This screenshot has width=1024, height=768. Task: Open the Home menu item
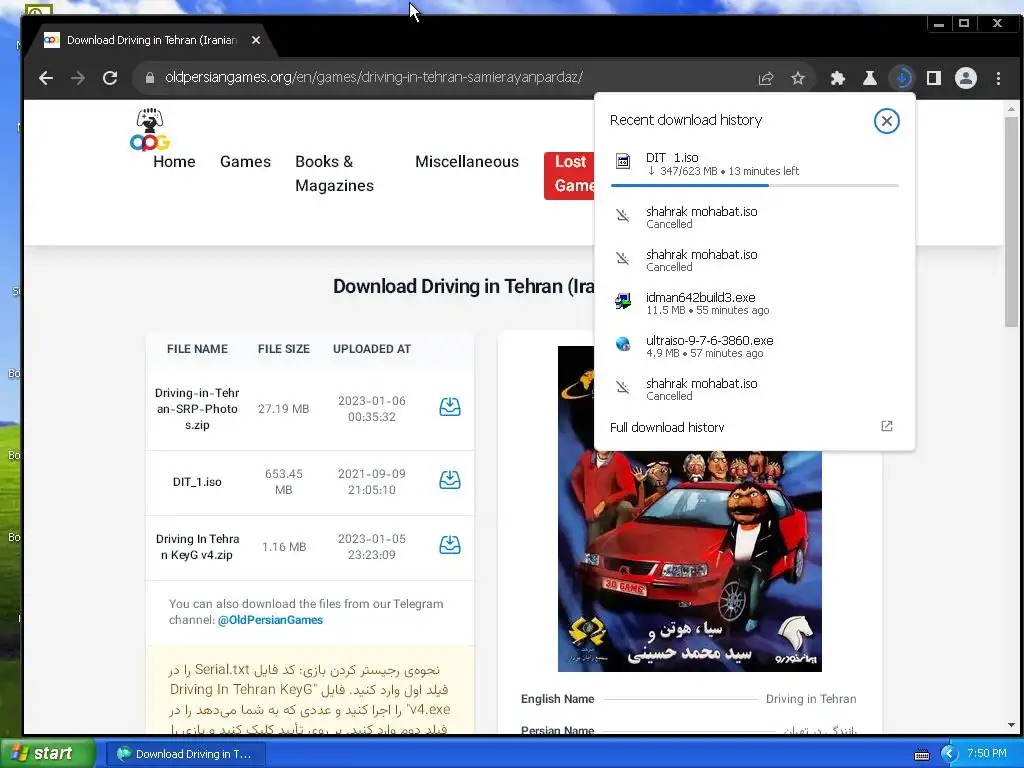pyautogui.click(x=174, y=161)
